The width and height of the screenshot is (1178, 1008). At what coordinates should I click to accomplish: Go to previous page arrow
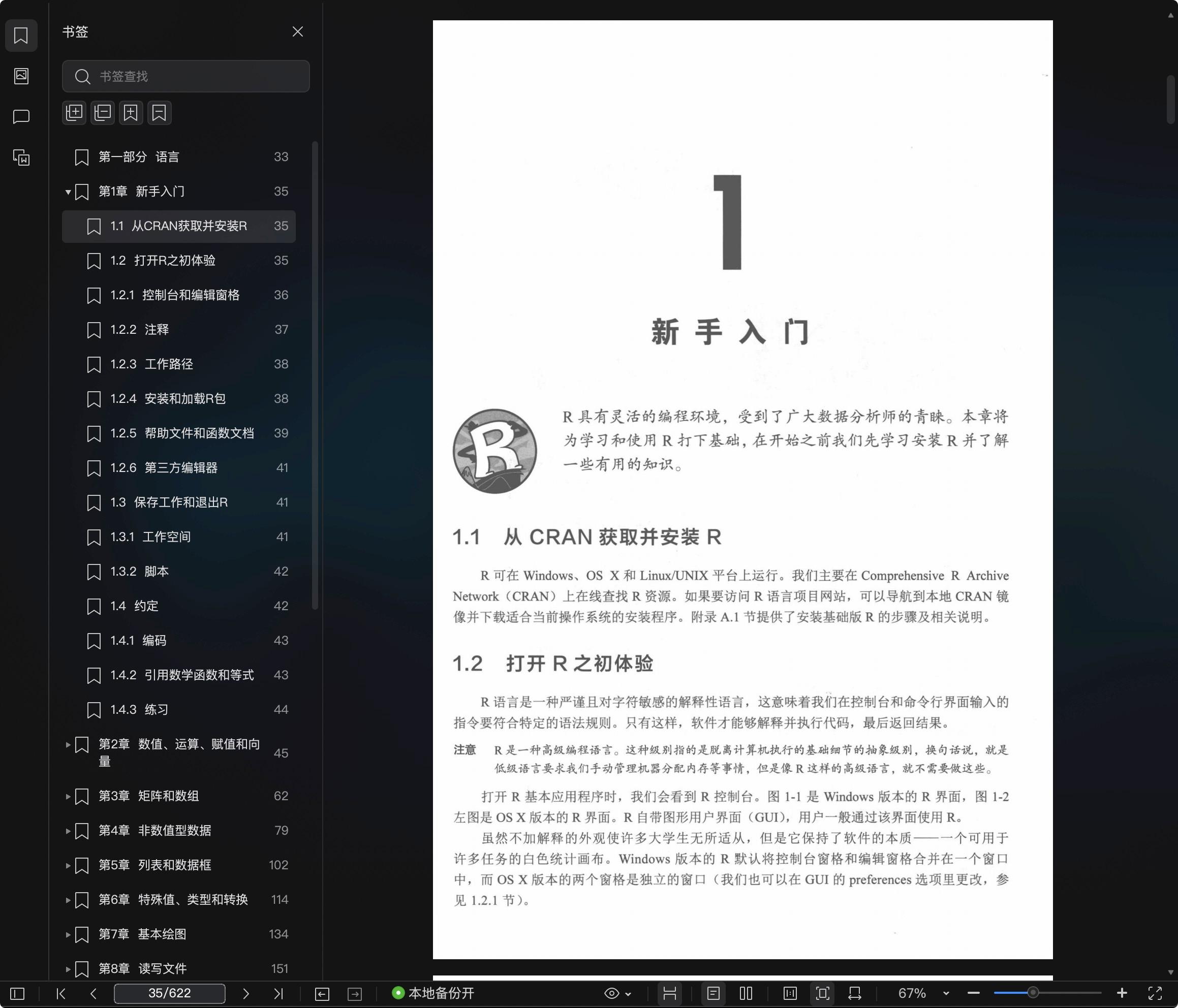click(x=93, y=993)
